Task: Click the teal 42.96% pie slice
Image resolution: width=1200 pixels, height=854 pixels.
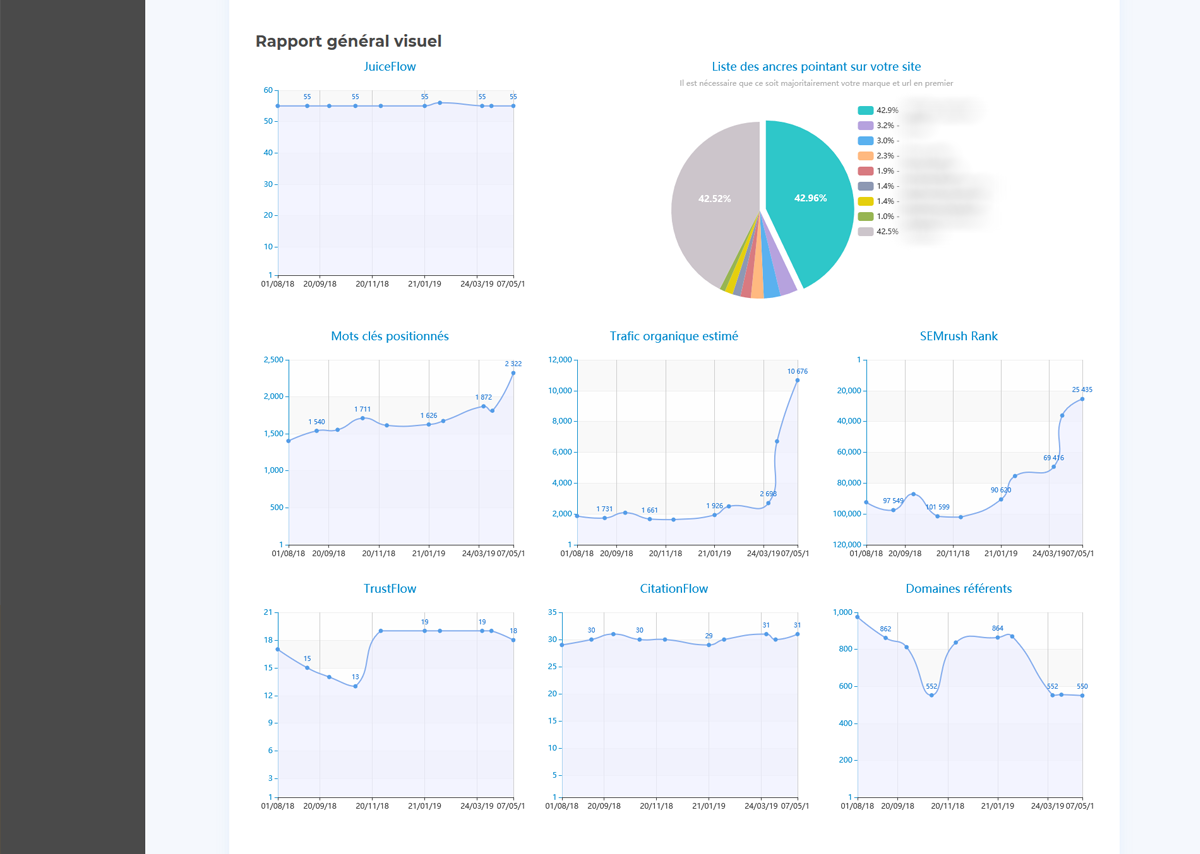Action: tap(810, 198)
